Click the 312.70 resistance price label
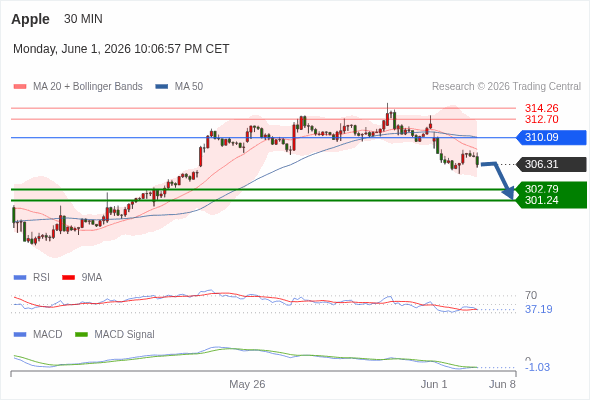The image size is (590, 400). (542, 119)
